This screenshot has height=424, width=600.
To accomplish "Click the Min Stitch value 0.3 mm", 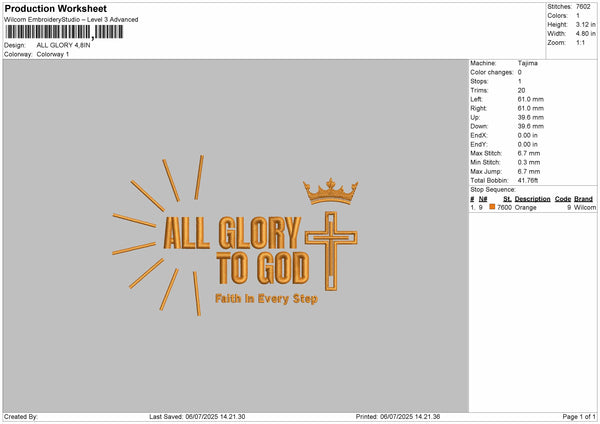I will (529, 162).
